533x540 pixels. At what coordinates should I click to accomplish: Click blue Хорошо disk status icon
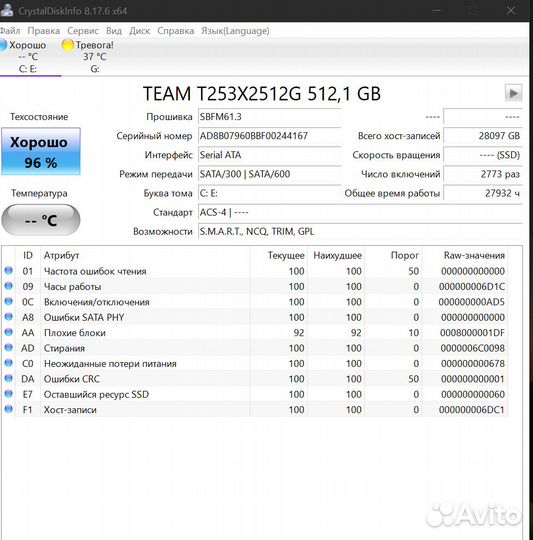3,45
